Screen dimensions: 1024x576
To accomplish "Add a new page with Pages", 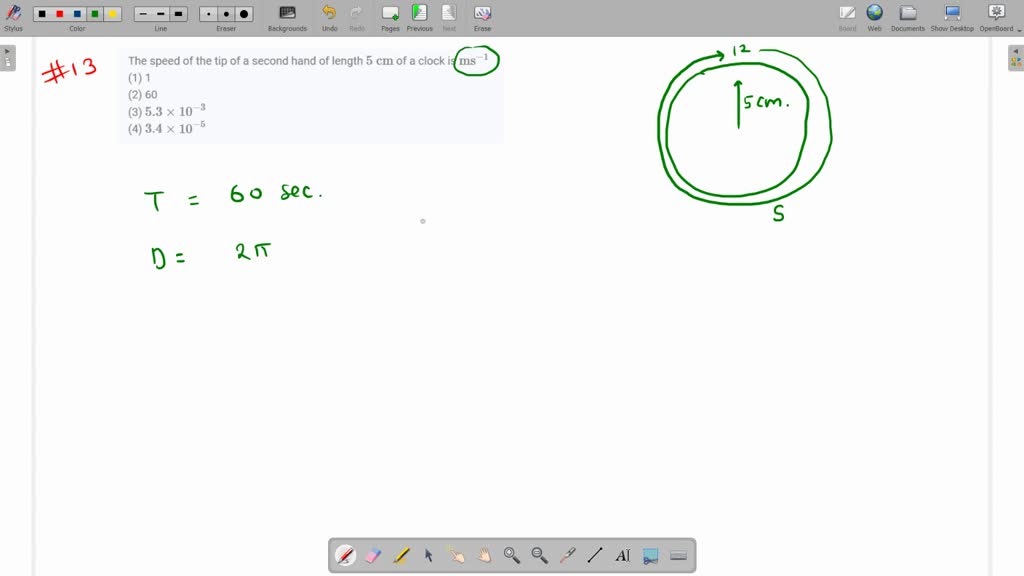I will 390,18.
